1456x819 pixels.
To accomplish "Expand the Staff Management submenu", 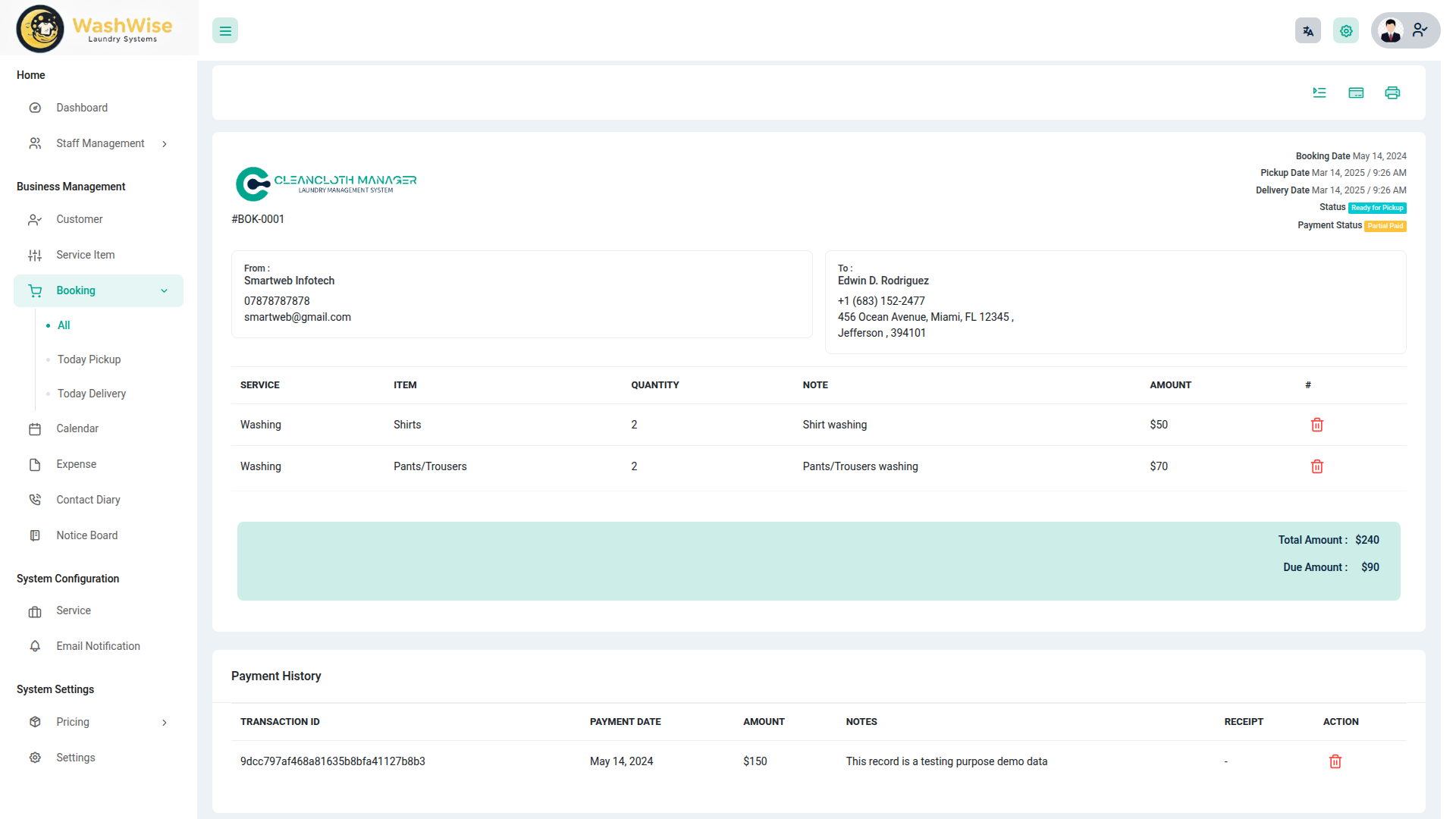I will point(99,143).
